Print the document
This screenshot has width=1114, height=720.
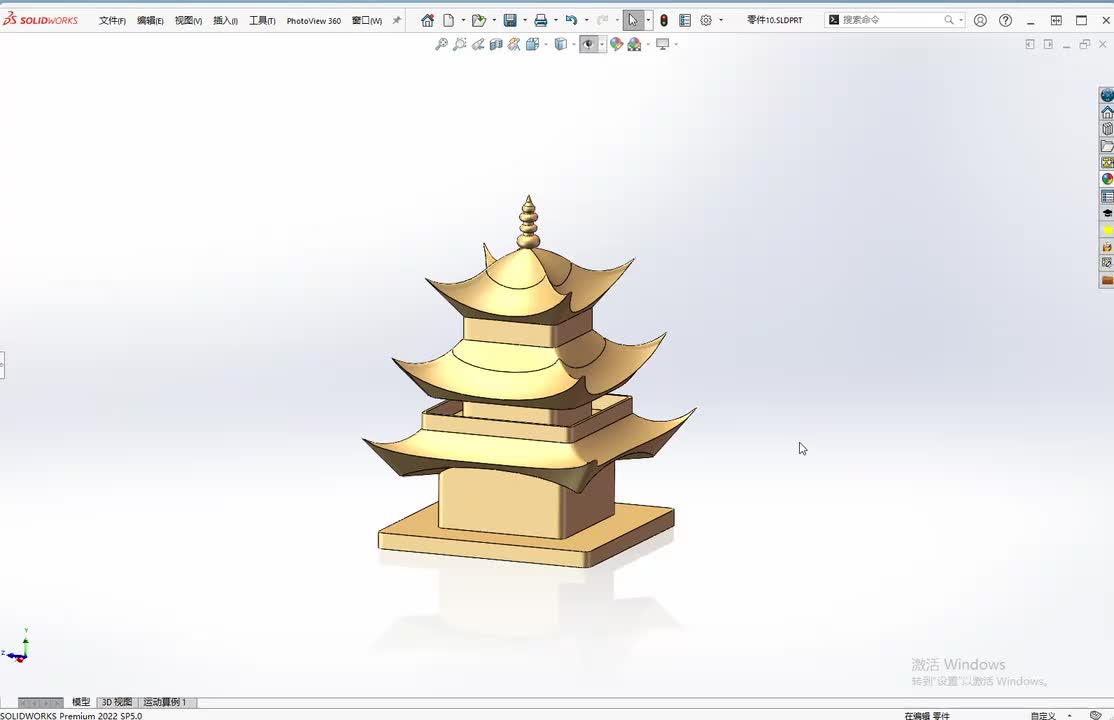(541, 21)
